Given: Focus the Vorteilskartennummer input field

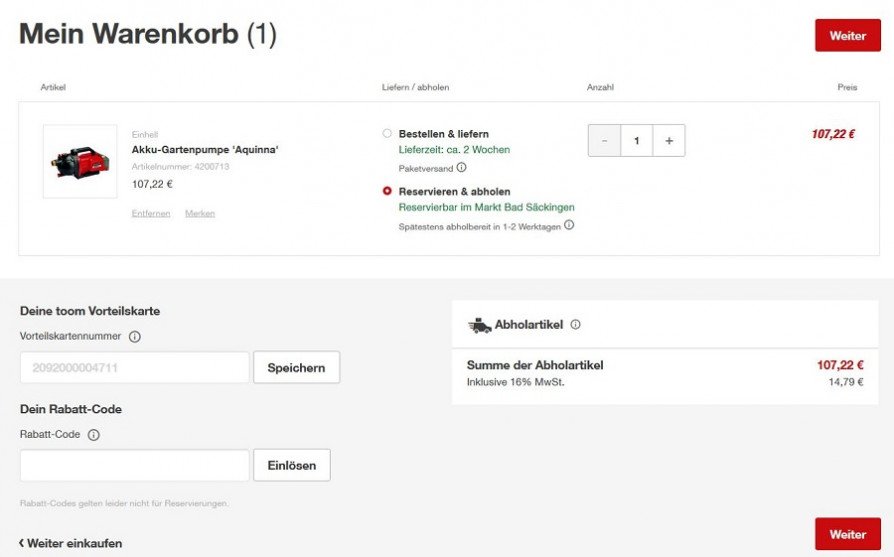Looking at the screenshot, I should point(135,368).
